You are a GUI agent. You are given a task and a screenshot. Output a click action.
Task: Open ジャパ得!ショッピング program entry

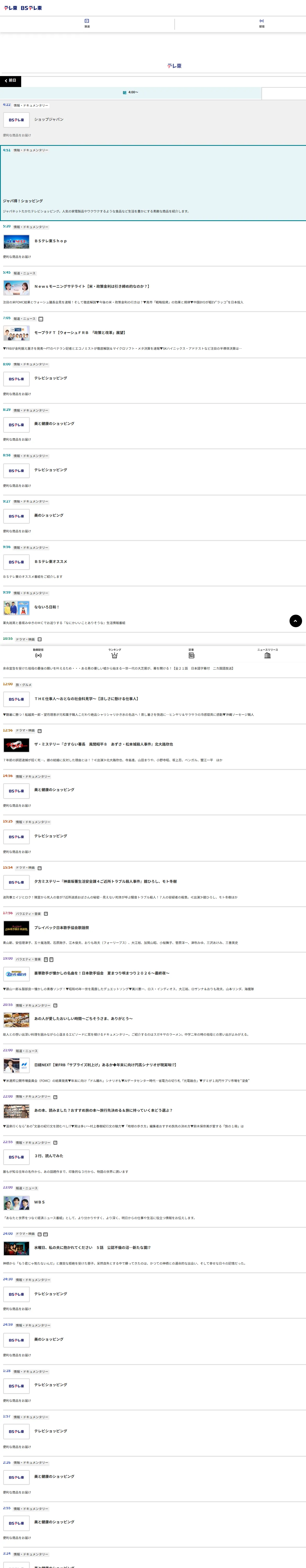153,183
